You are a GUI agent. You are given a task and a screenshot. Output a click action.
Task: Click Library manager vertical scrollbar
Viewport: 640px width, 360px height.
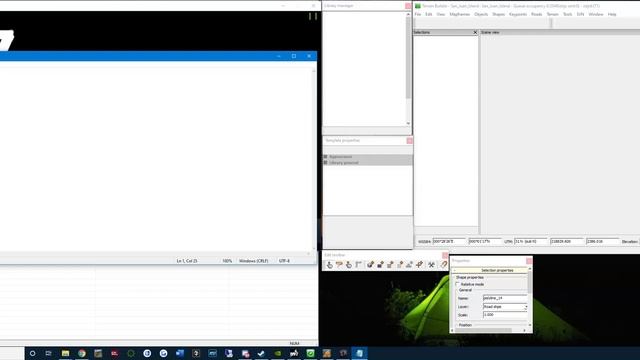408,69
